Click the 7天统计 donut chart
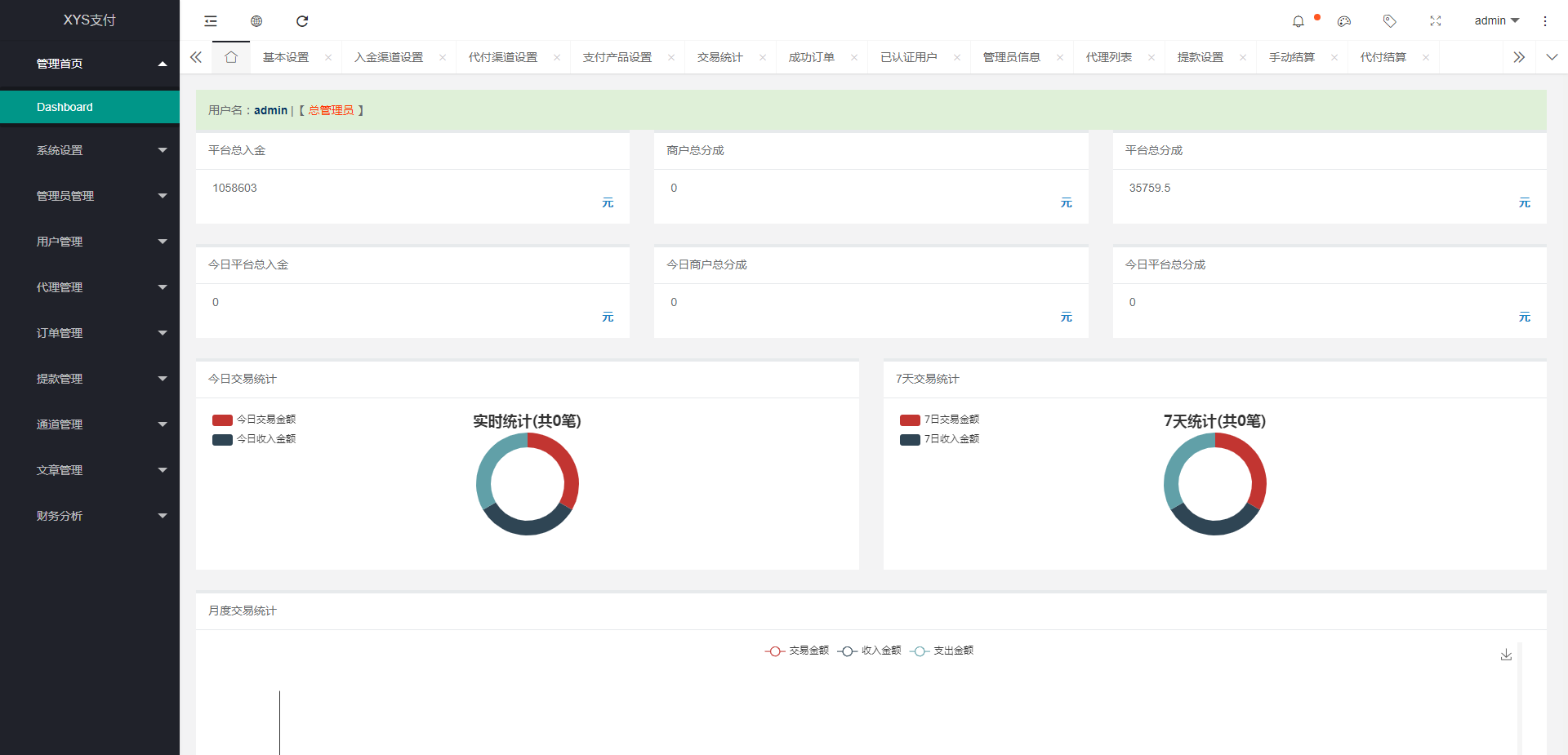Screen dimensions: 1568x755 (x=1215, y=484)
